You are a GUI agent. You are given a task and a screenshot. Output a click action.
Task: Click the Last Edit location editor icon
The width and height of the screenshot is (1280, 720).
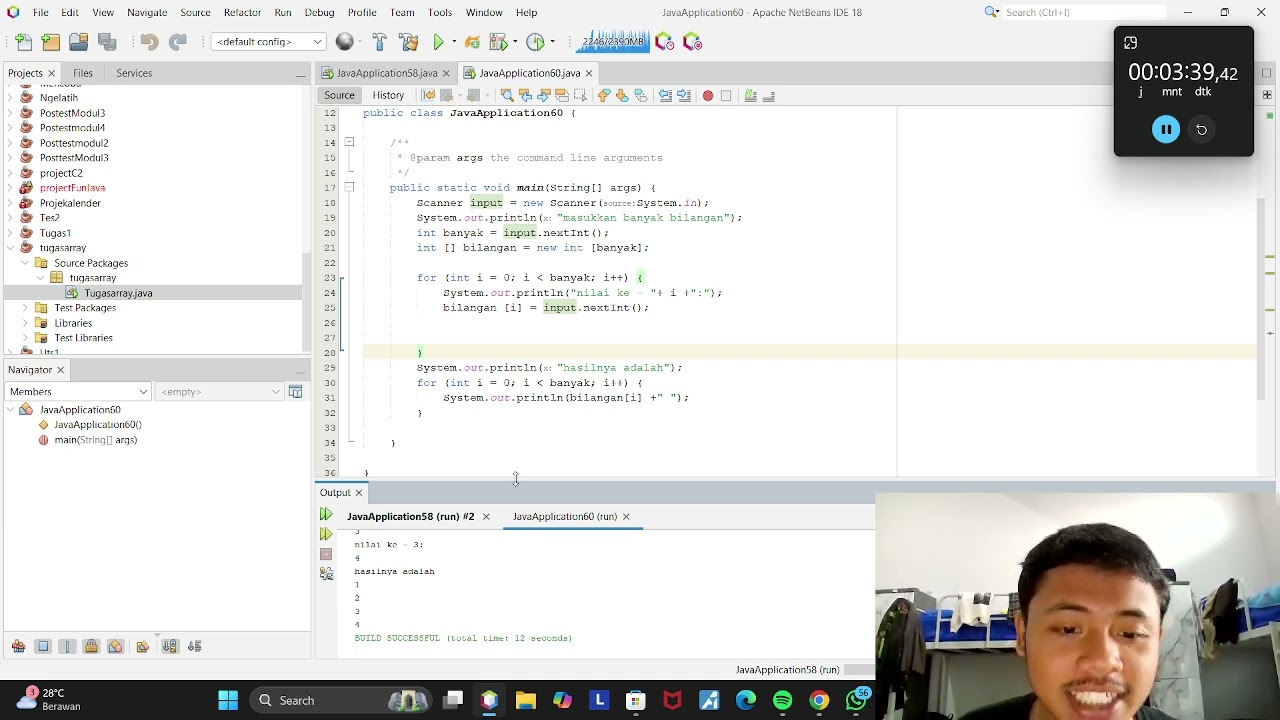(428, 95)
